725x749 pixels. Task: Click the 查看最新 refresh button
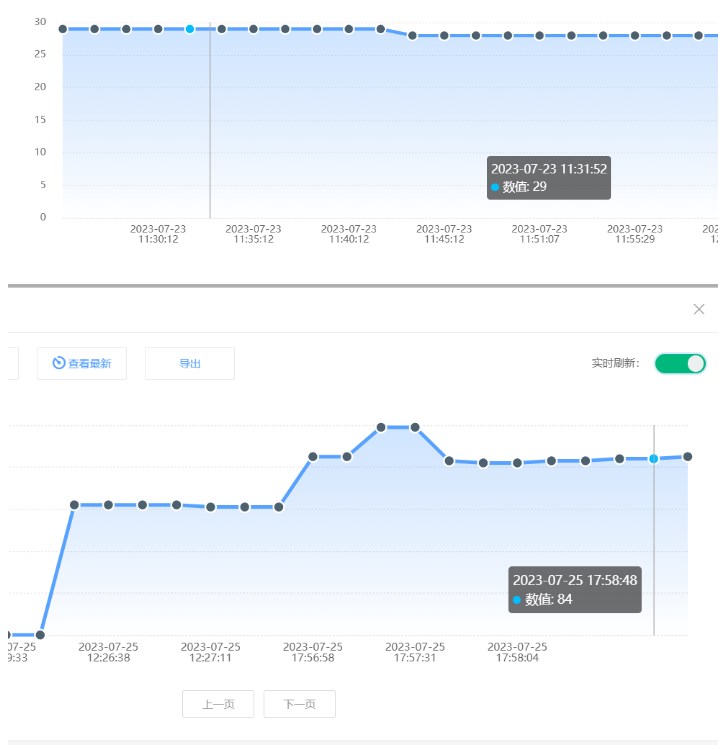coord(82,364)
